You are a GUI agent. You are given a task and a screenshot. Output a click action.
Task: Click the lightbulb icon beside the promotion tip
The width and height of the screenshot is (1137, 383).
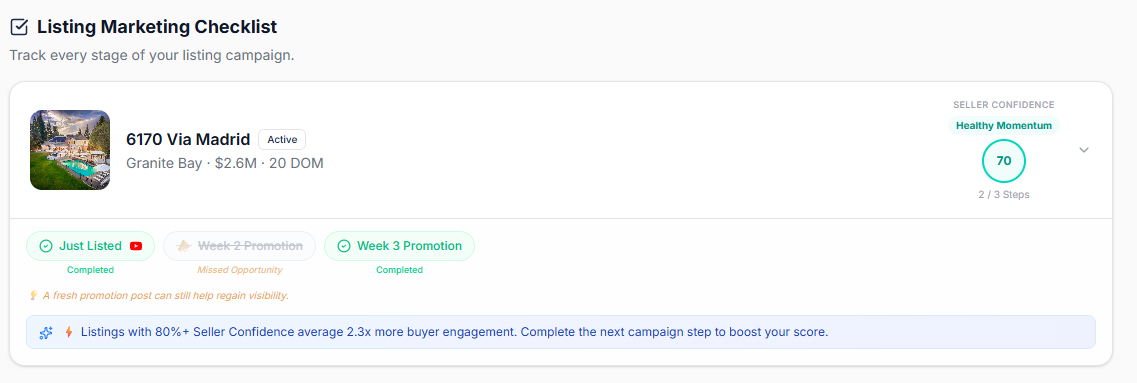(x=33, y=295)
